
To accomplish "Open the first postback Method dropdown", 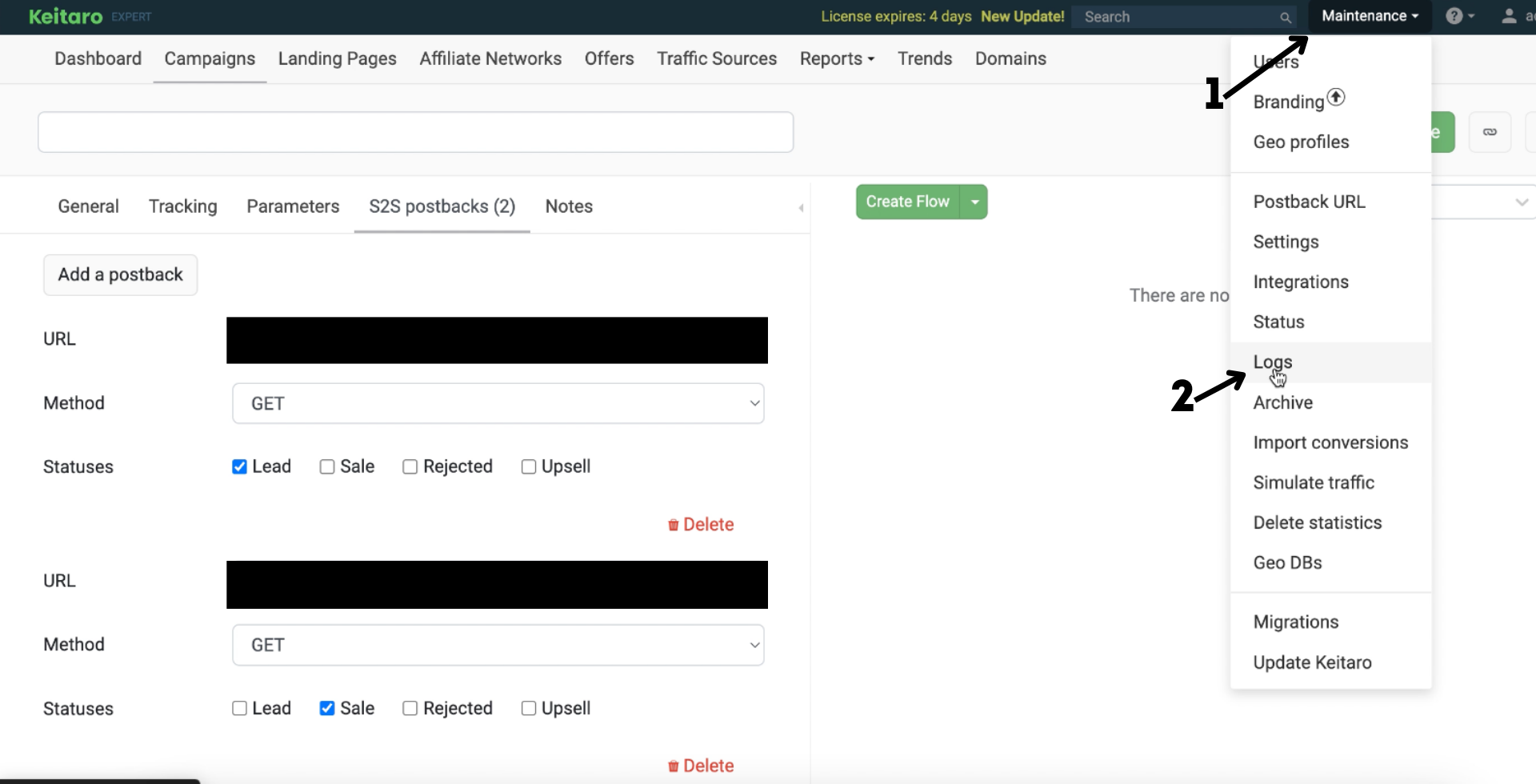I will point(498,403).
